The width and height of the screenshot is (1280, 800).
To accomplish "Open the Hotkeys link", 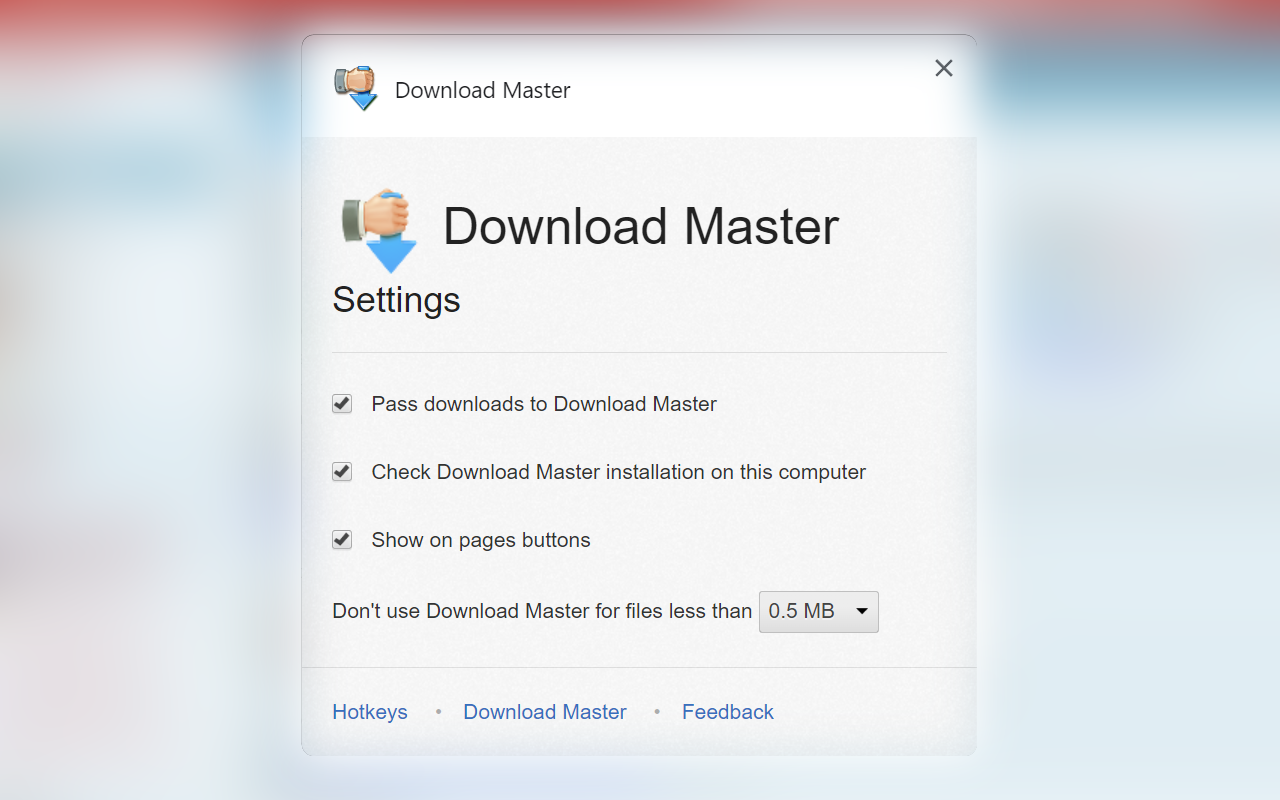I will [370, 712].
